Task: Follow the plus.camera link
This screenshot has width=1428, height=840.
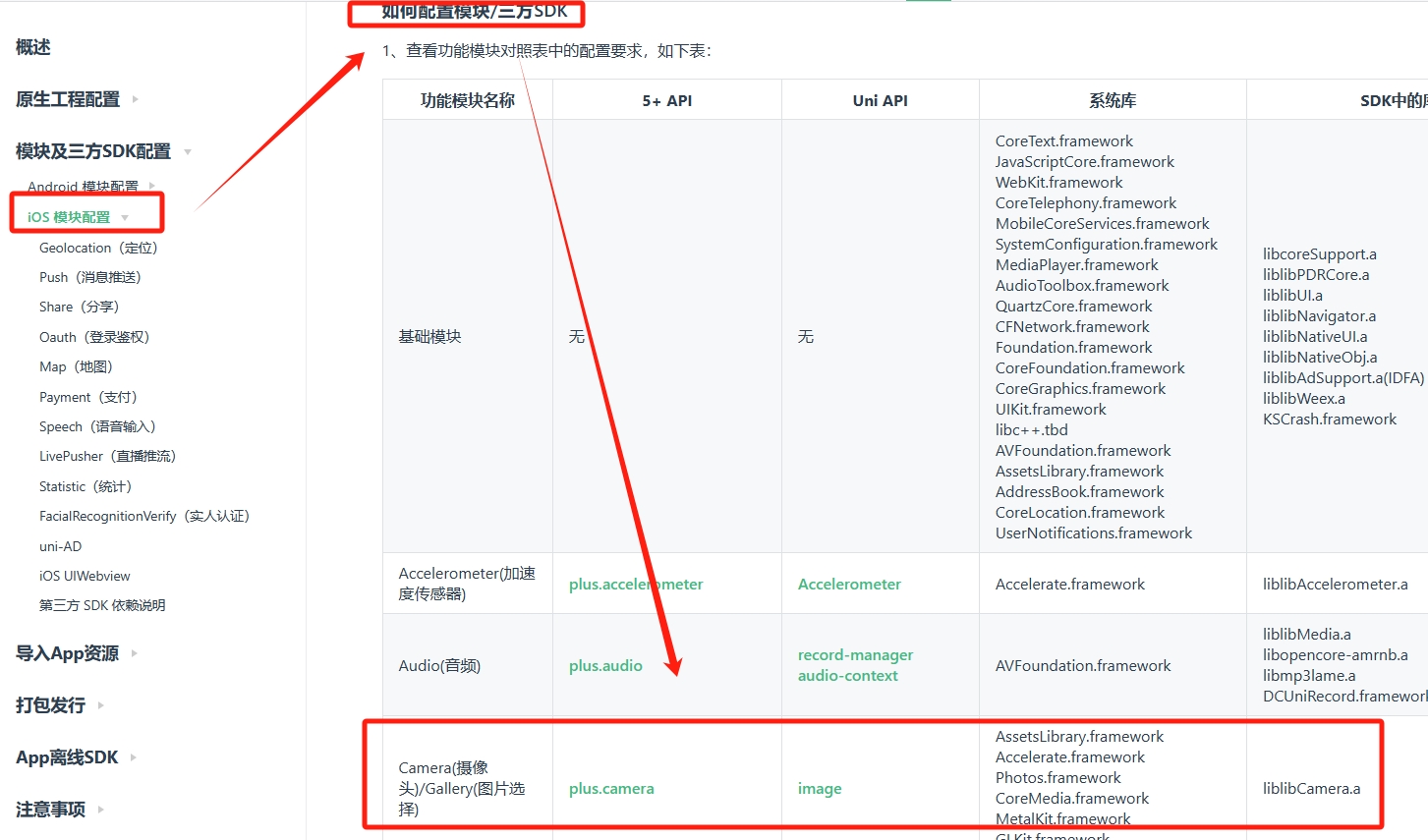Action: pyautogui.click(x=611, y=788)
